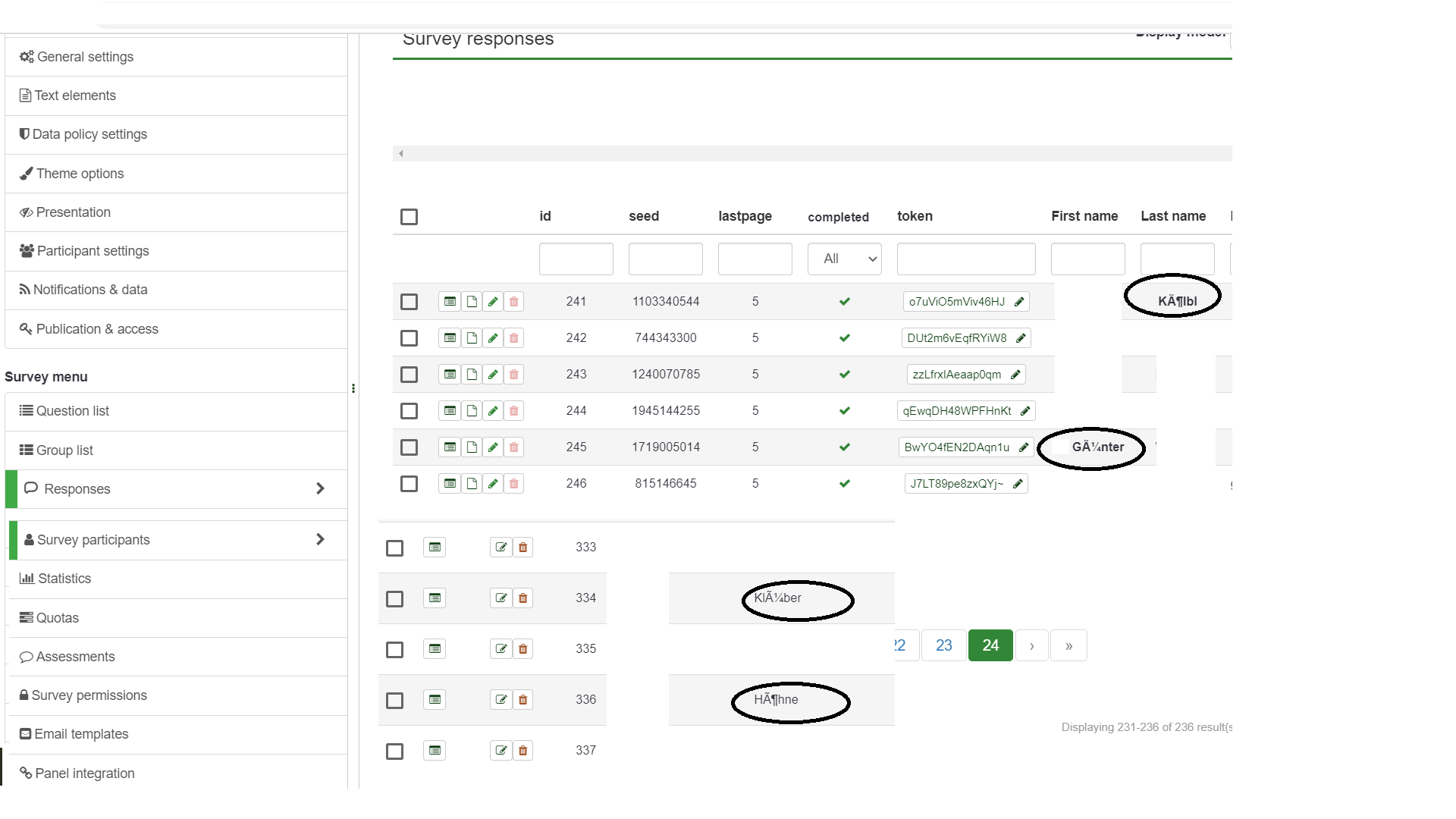1456x819 pixels.
Task: Go to page 23 in pagination
Action: (943, 645)
